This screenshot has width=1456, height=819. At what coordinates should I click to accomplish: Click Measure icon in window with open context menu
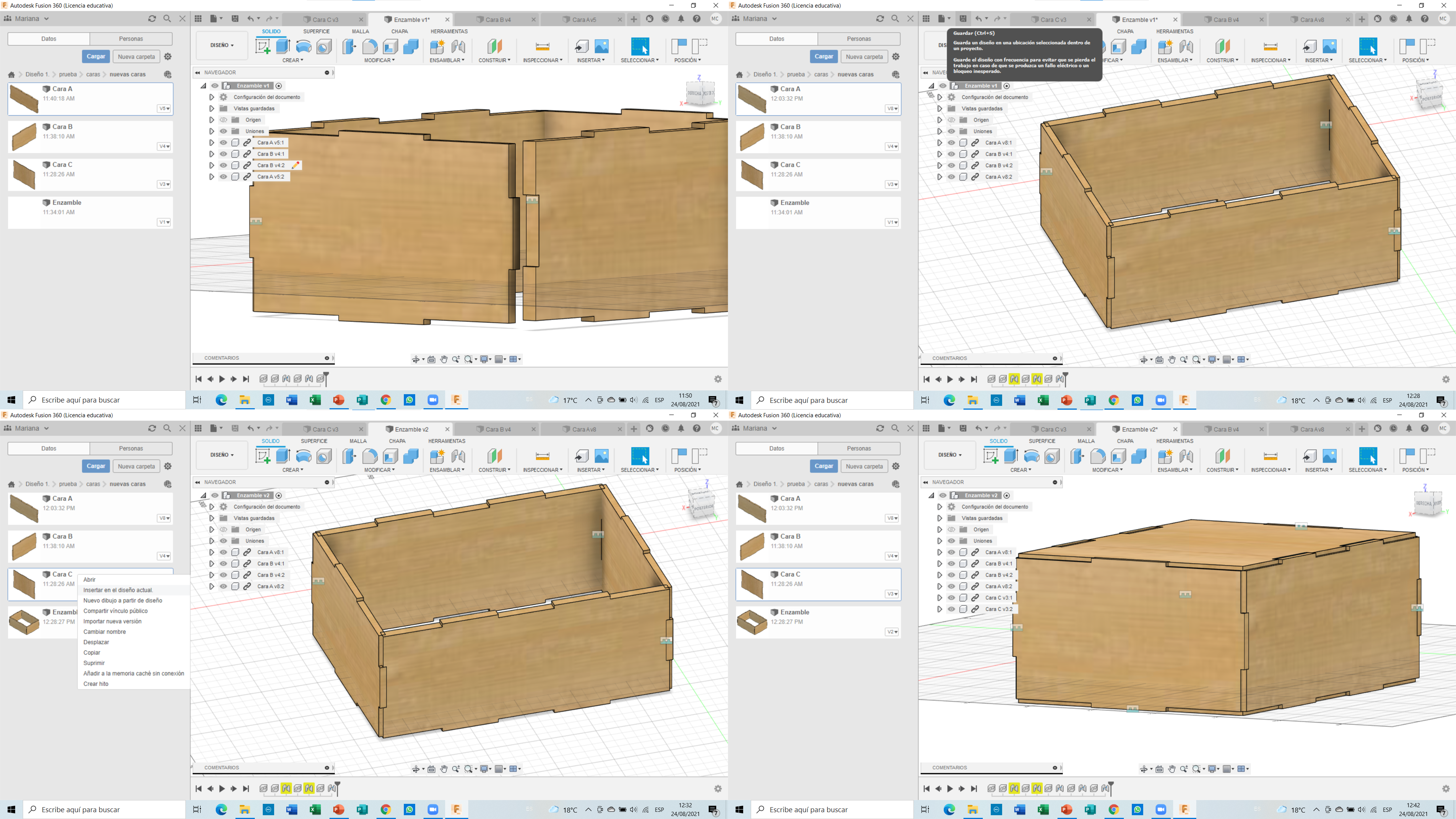542,456
